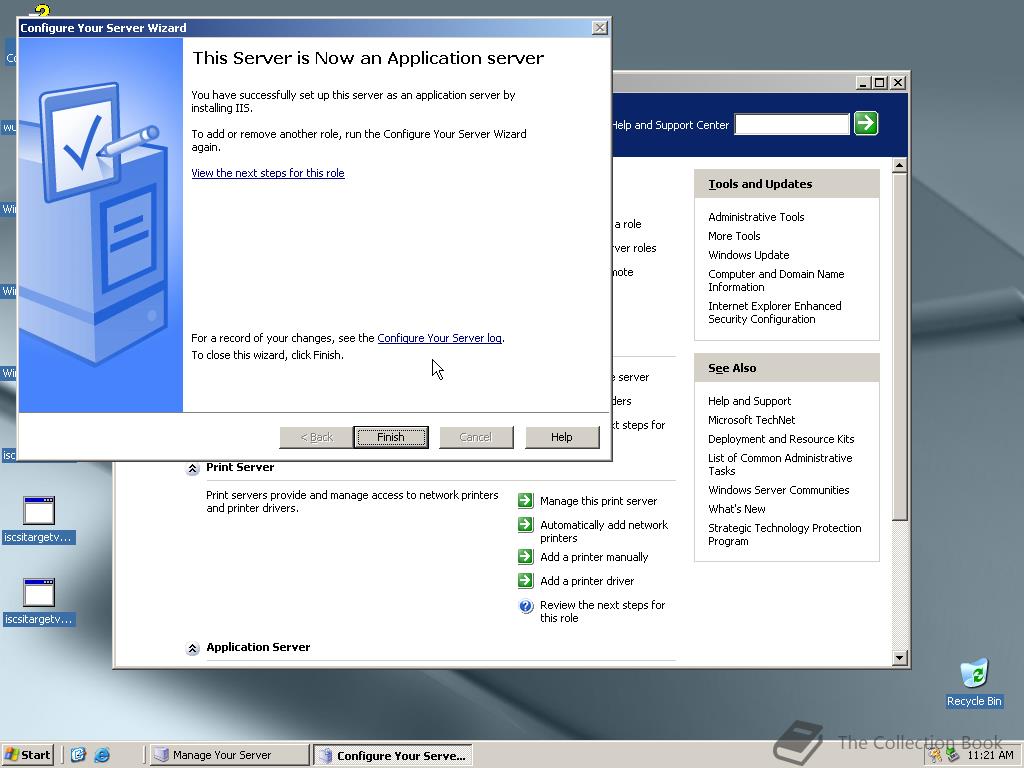This screenshot has height=768, width=1024.
Task: Open Administrative Tools link
Action: 756,217
